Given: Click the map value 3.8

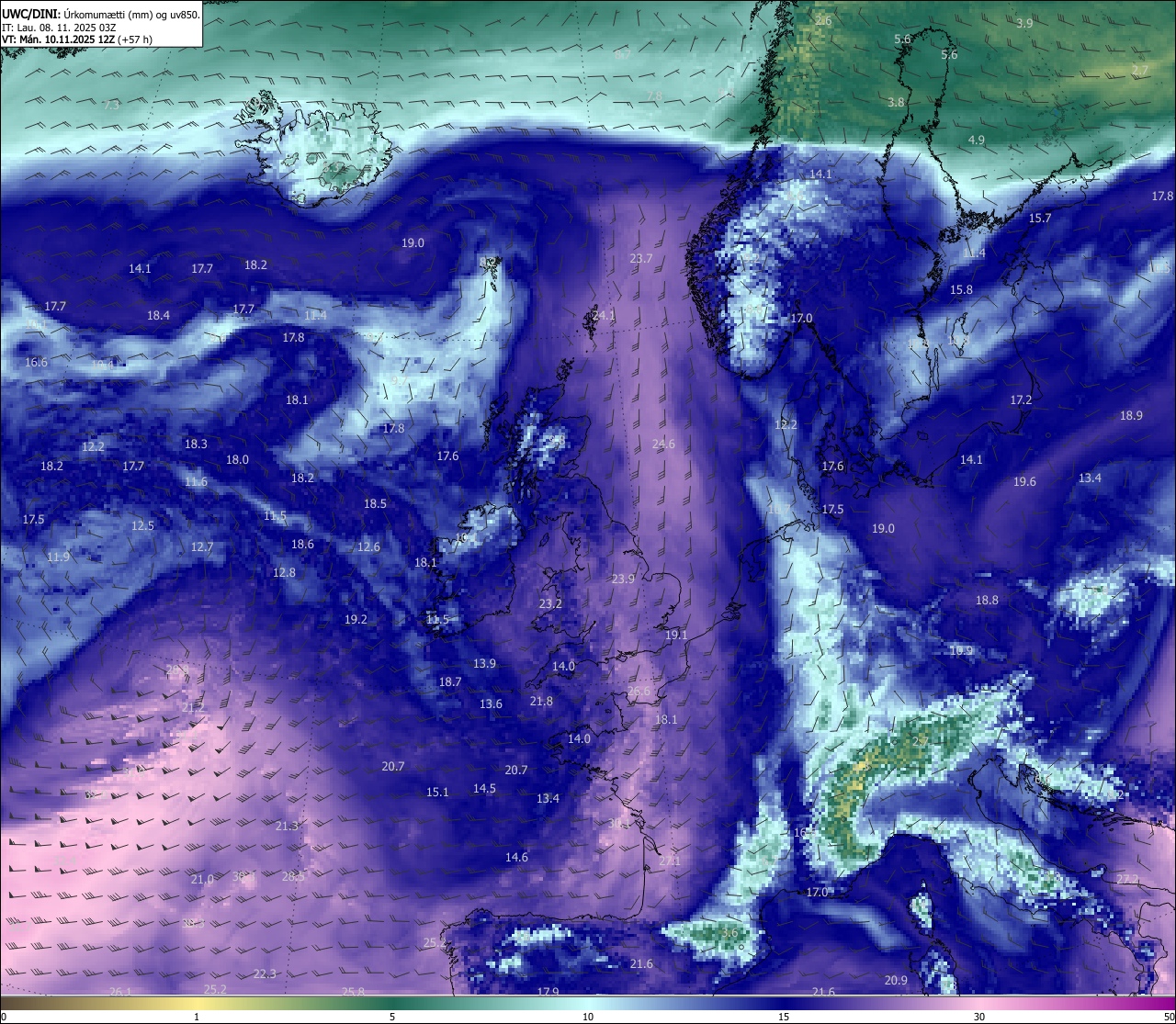Looking at the screenshot, I should tap(896, 102).
